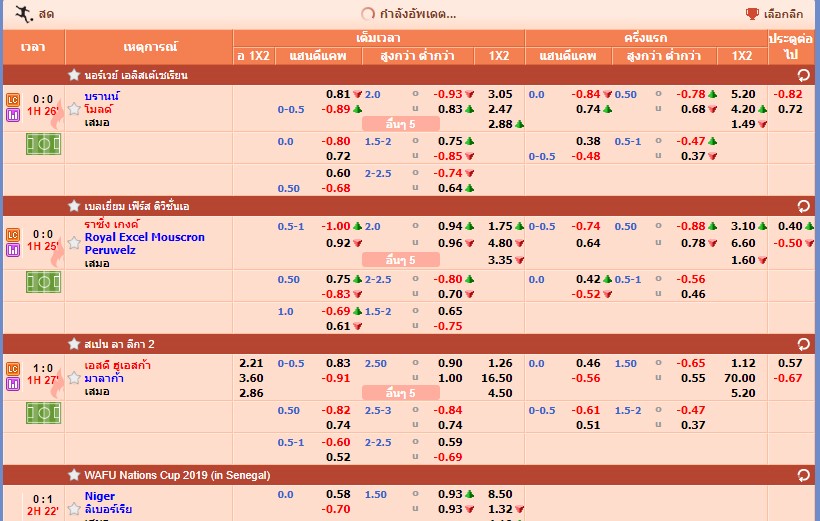Favorite the WAFU Nations Cup 2019 league star
This screenshot has width=820, height=521.
point(74,475)
